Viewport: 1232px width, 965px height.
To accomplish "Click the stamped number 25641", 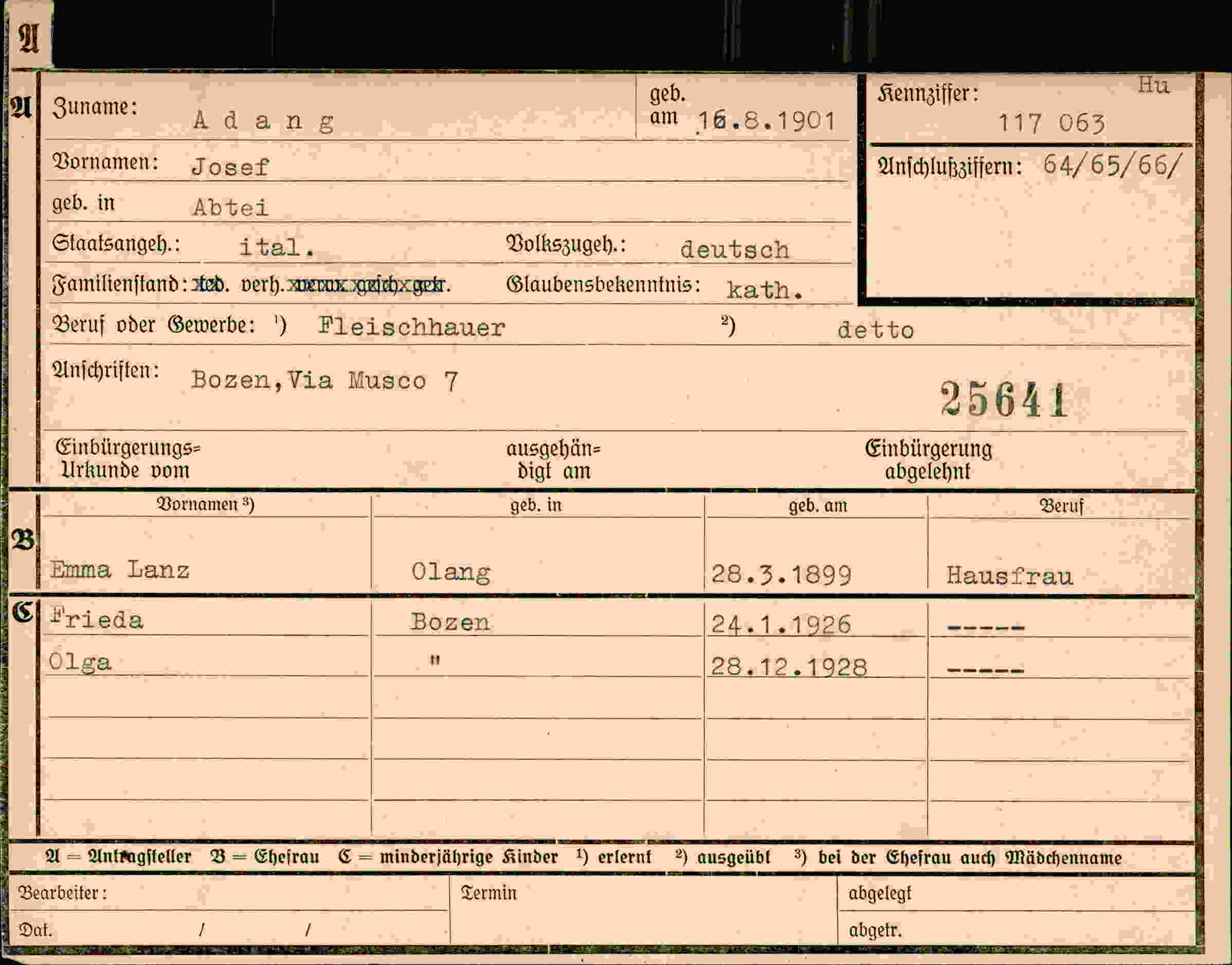I will click(x=1003, y=399).
